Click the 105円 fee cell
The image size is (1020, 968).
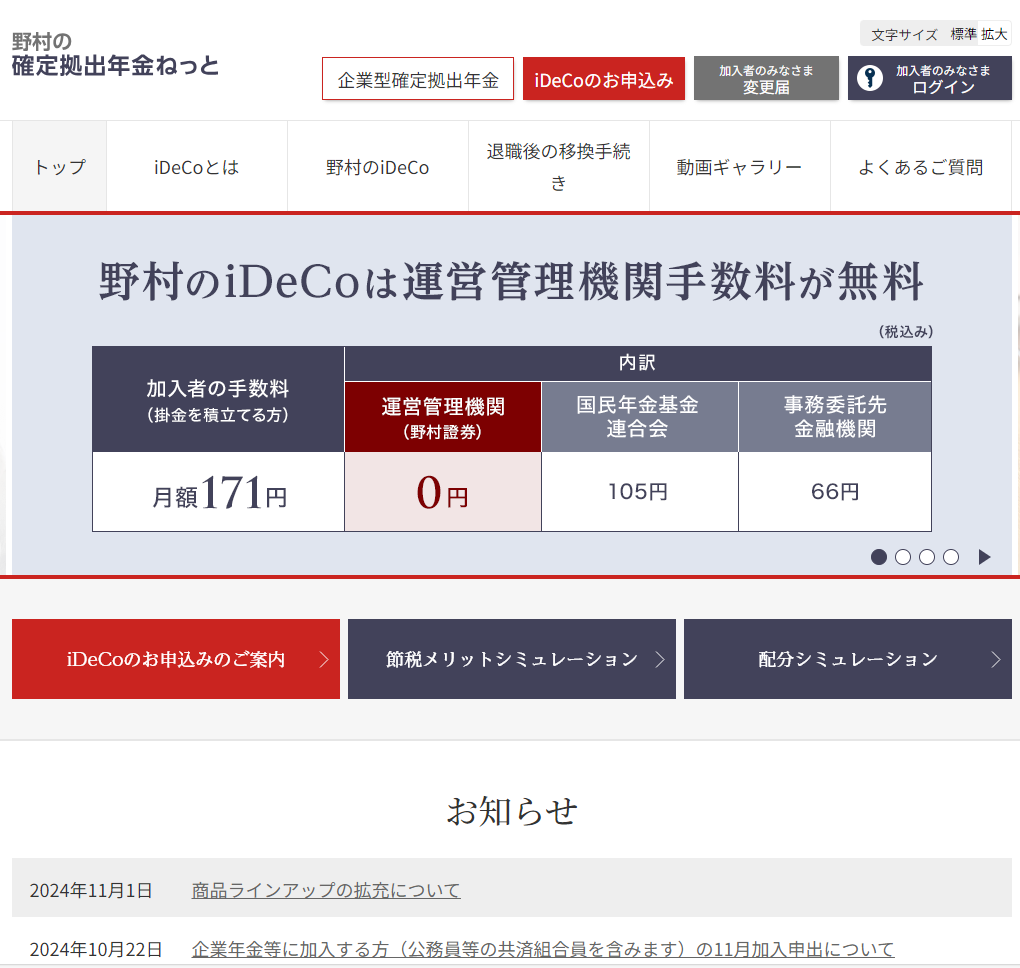pos(639,492)
